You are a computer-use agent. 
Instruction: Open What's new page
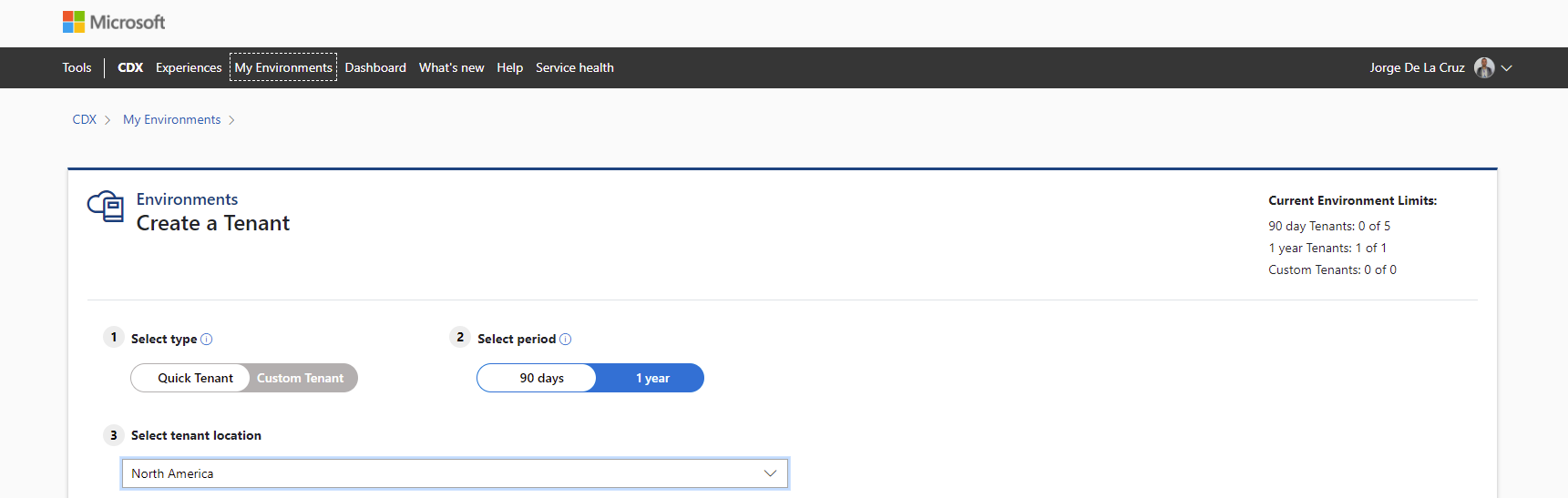tap(452, 67)
